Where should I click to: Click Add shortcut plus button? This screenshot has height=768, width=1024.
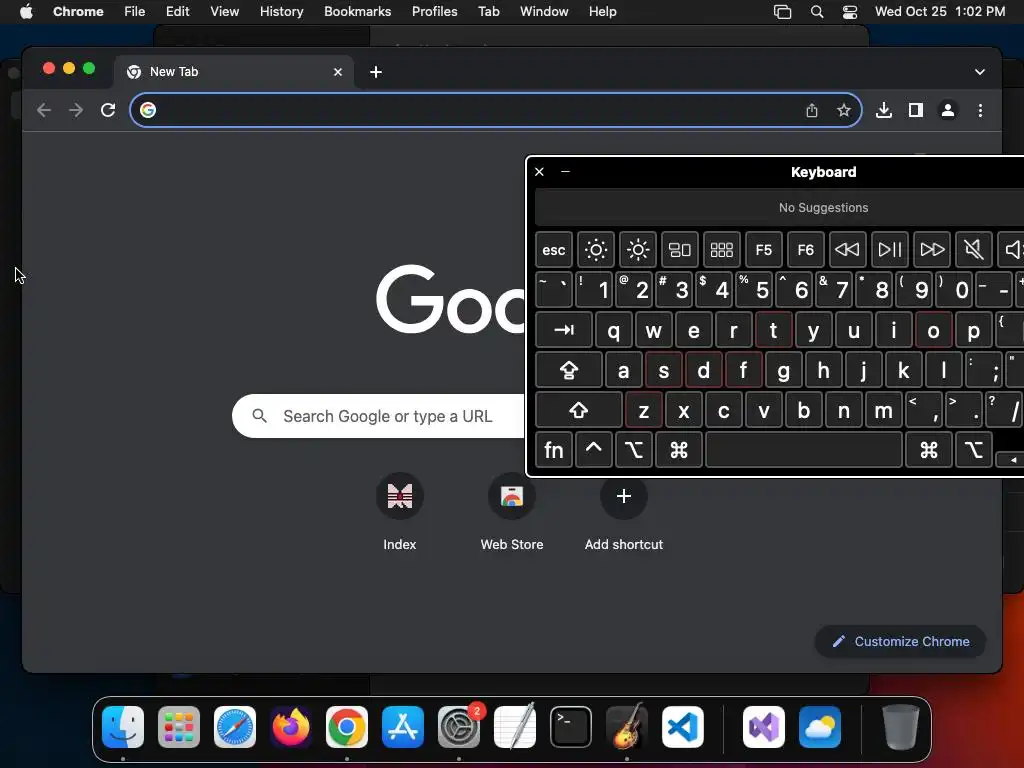pos(624,496)
